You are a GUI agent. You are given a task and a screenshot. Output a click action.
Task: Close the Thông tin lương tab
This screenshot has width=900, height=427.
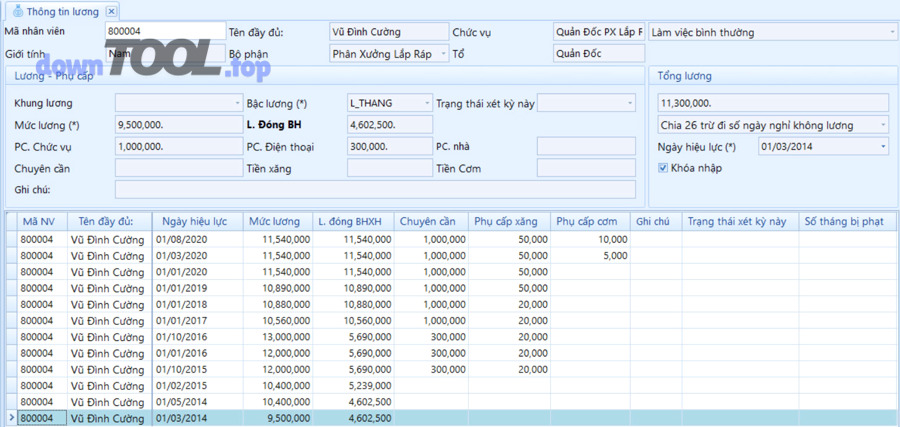click(x=111, y=11)
